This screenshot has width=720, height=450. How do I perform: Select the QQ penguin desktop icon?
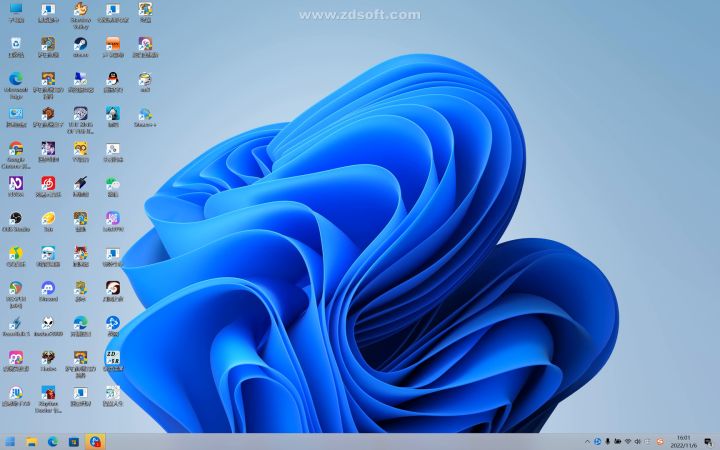coord(112,82)
